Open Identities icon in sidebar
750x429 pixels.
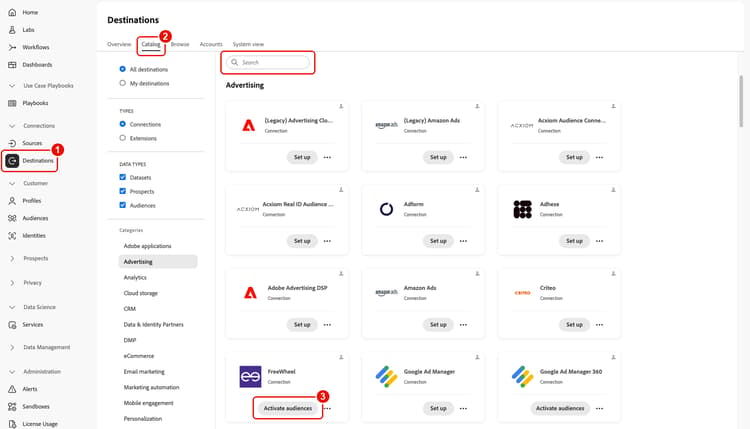tap(12, 235)
